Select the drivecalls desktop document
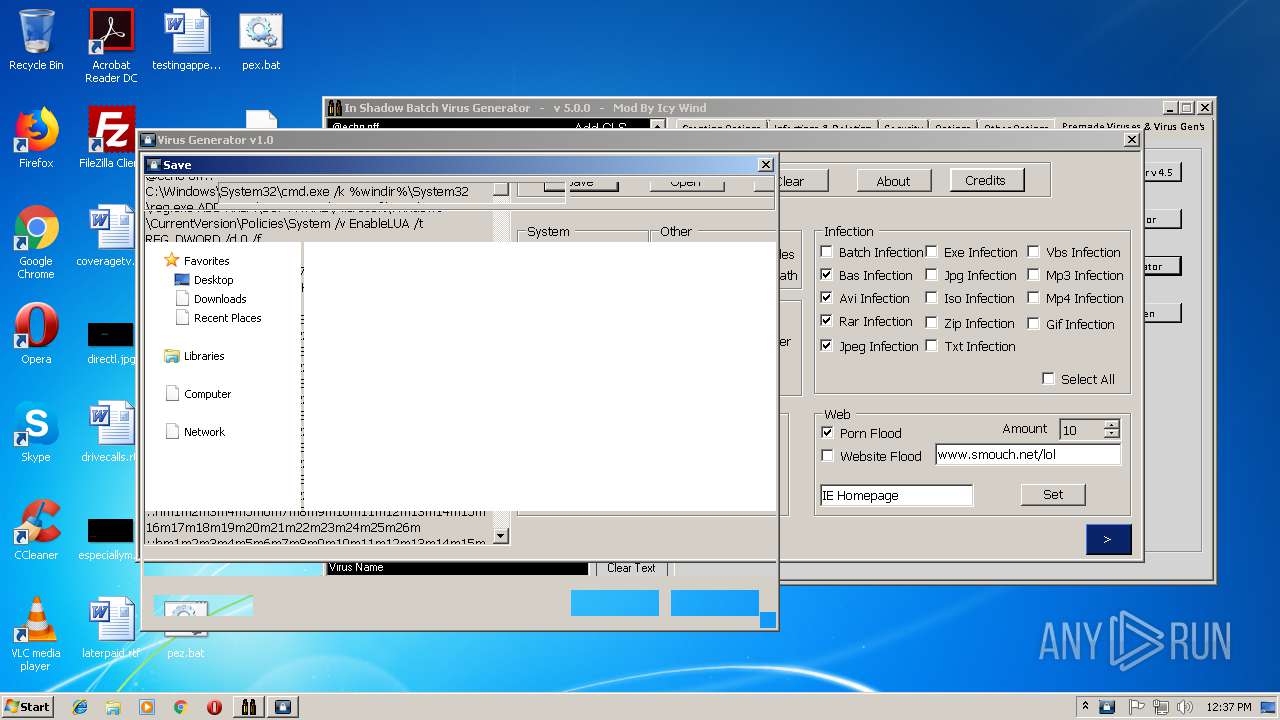The height and width of the screenshot is (720, 1280). 111,432
